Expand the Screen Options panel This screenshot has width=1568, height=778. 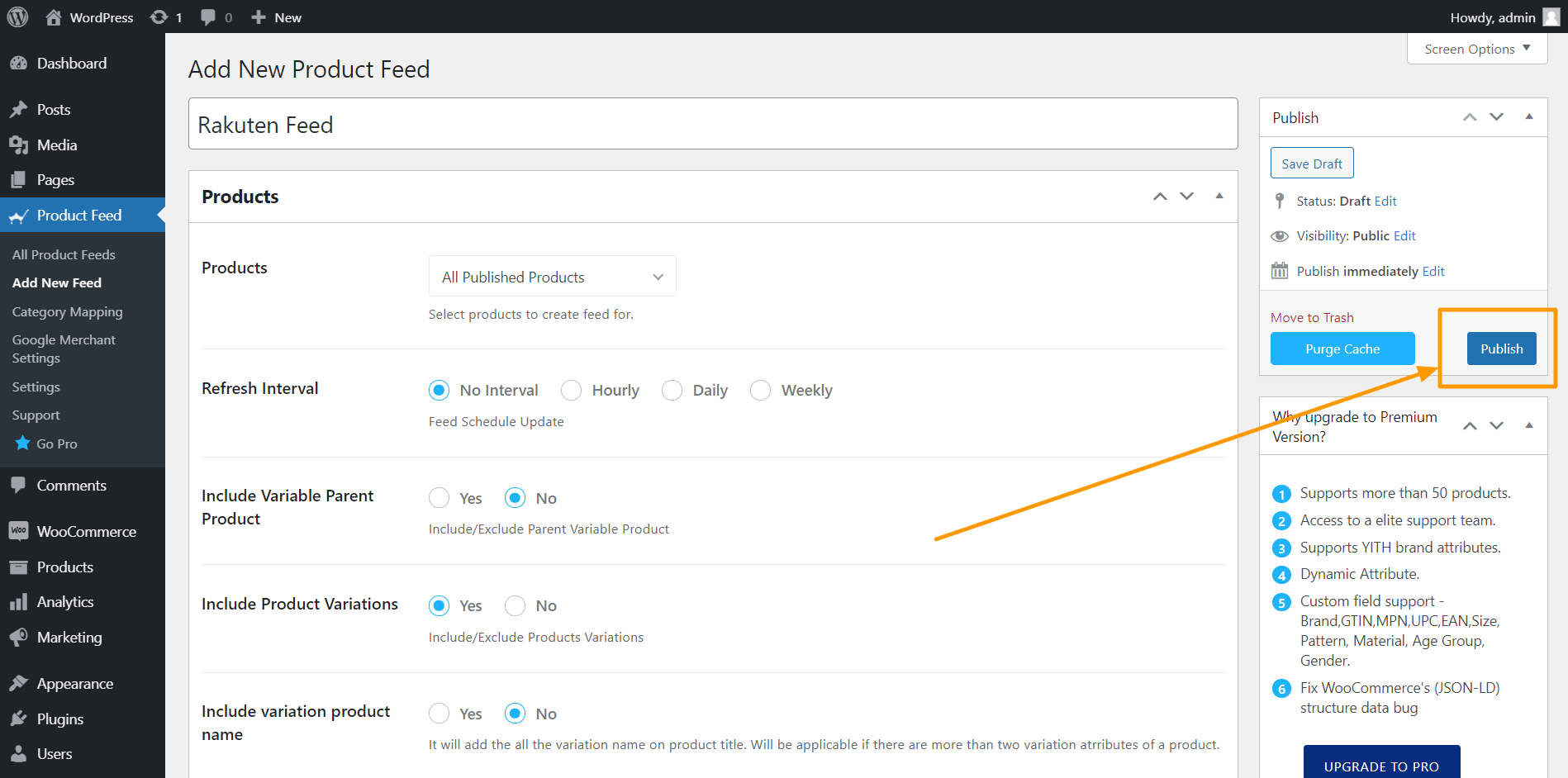point(1475,49)
